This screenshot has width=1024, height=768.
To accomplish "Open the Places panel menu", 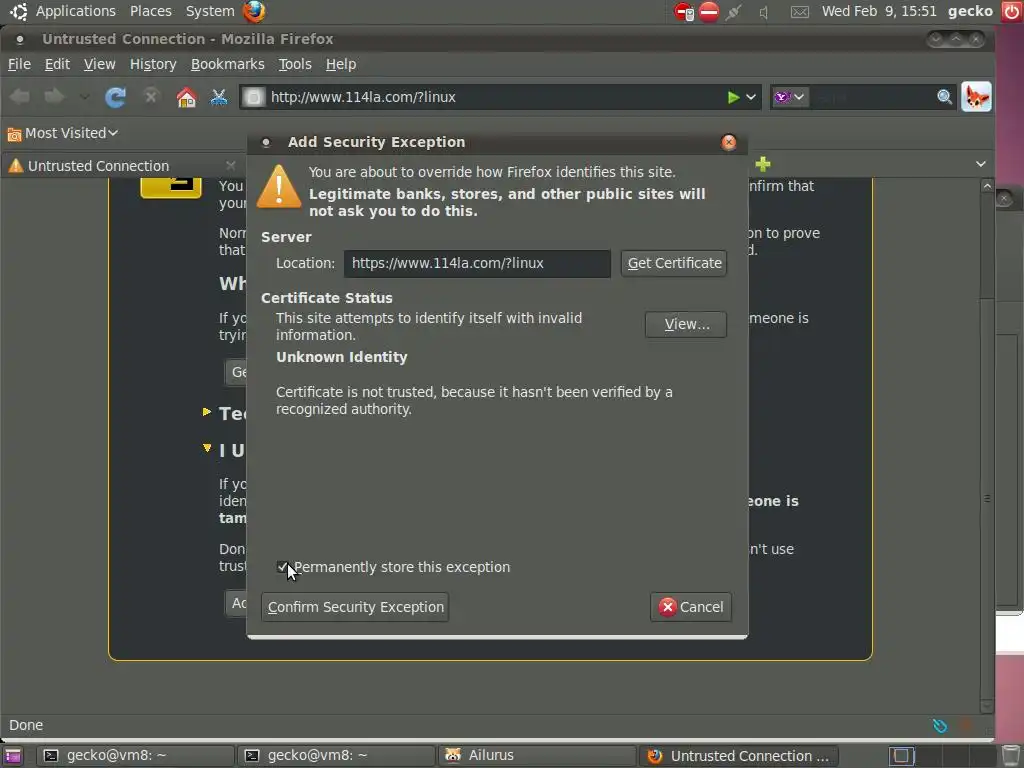I will tap(150, 11).
